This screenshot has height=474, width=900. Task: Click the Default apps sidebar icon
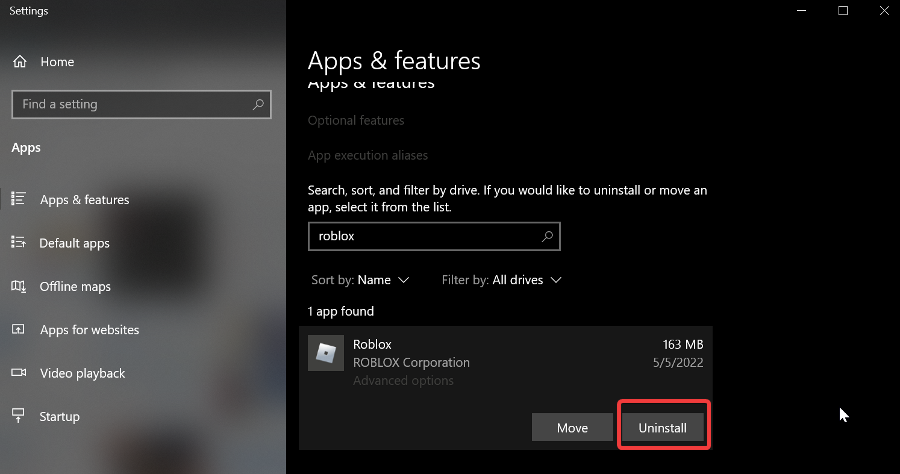point(18,243)
